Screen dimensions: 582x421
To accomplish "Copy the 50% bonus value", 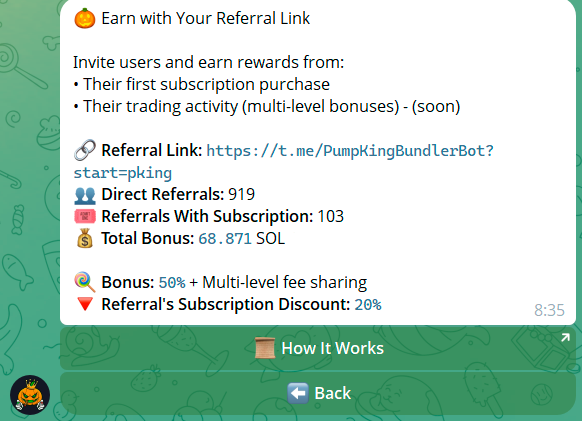I will (172, 283).
